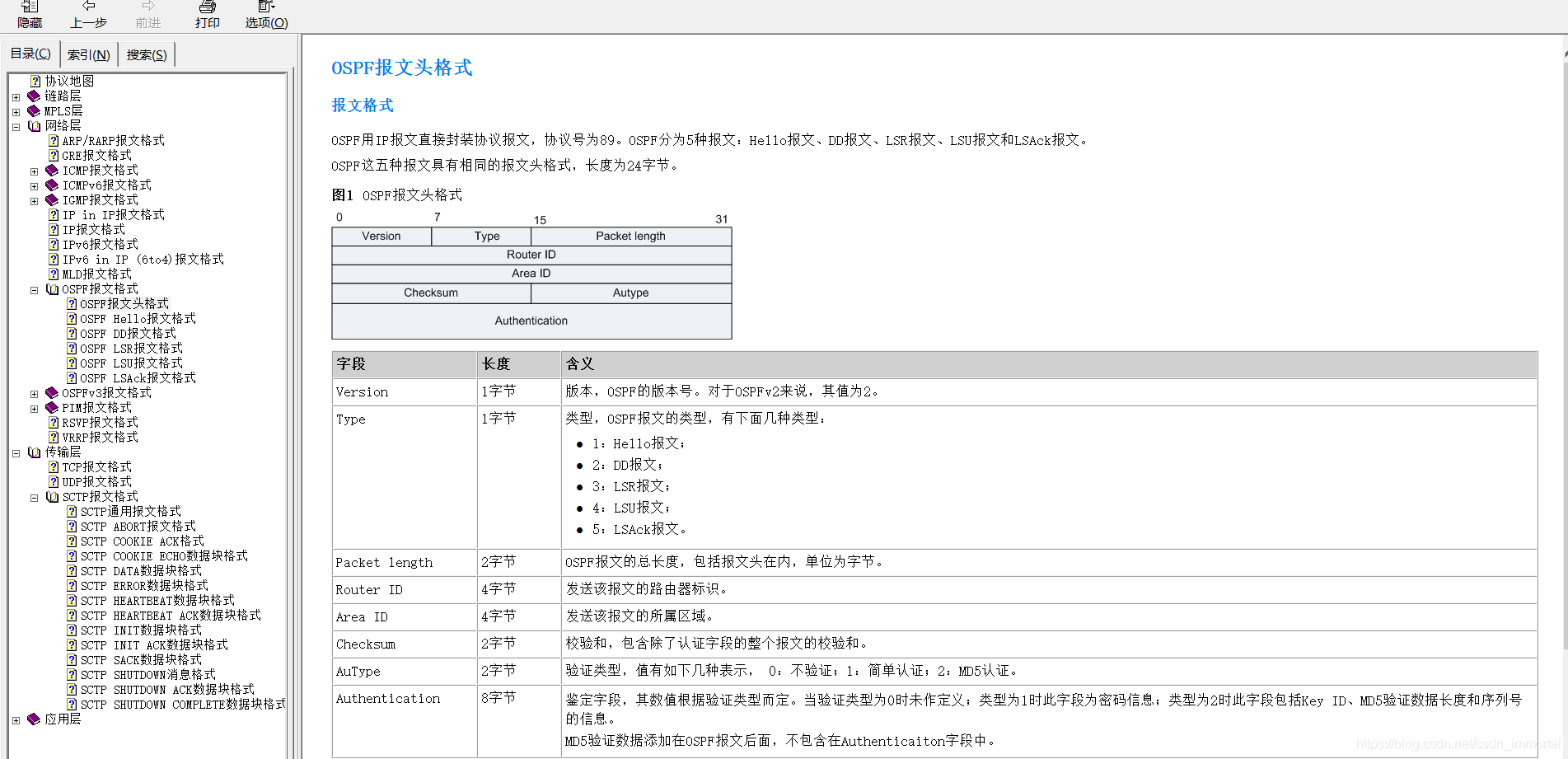The image size is (1568, 759).
Task: Expand the OSPFv3报文格式 node
Action: 34,394
